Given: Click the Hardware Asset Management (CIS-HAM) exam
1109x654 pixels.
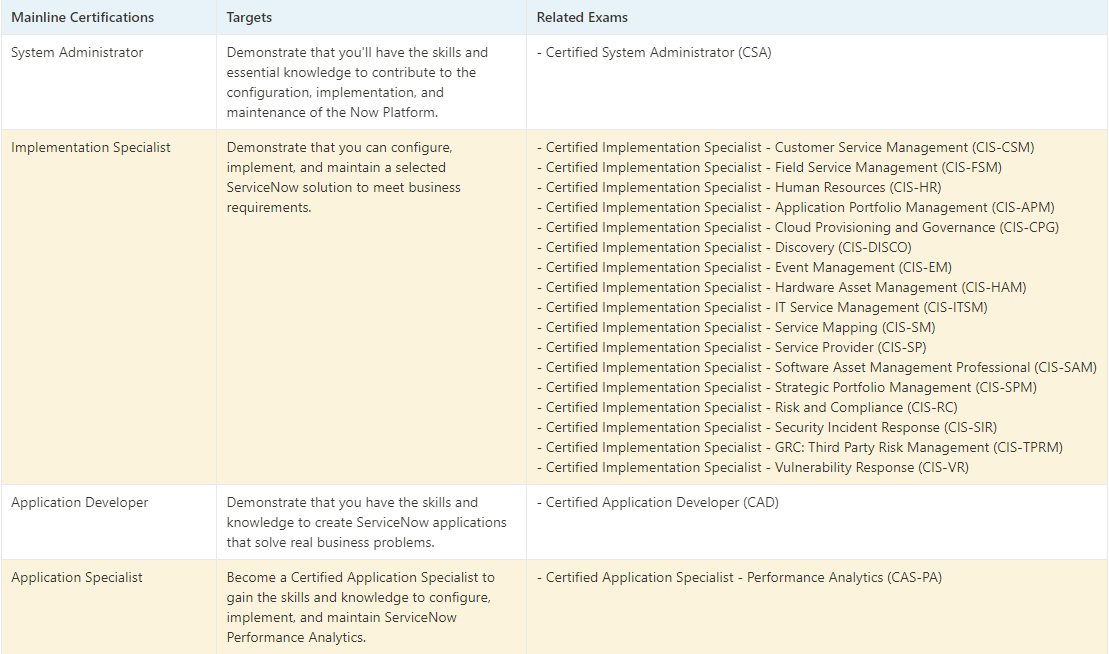Looking at the screenshot, I should (x=782, y=287).
